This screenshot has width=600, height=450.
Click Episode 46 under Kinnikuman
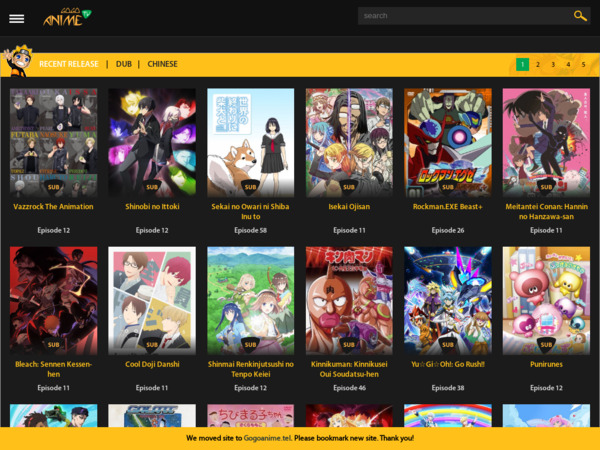coord(349,388)
